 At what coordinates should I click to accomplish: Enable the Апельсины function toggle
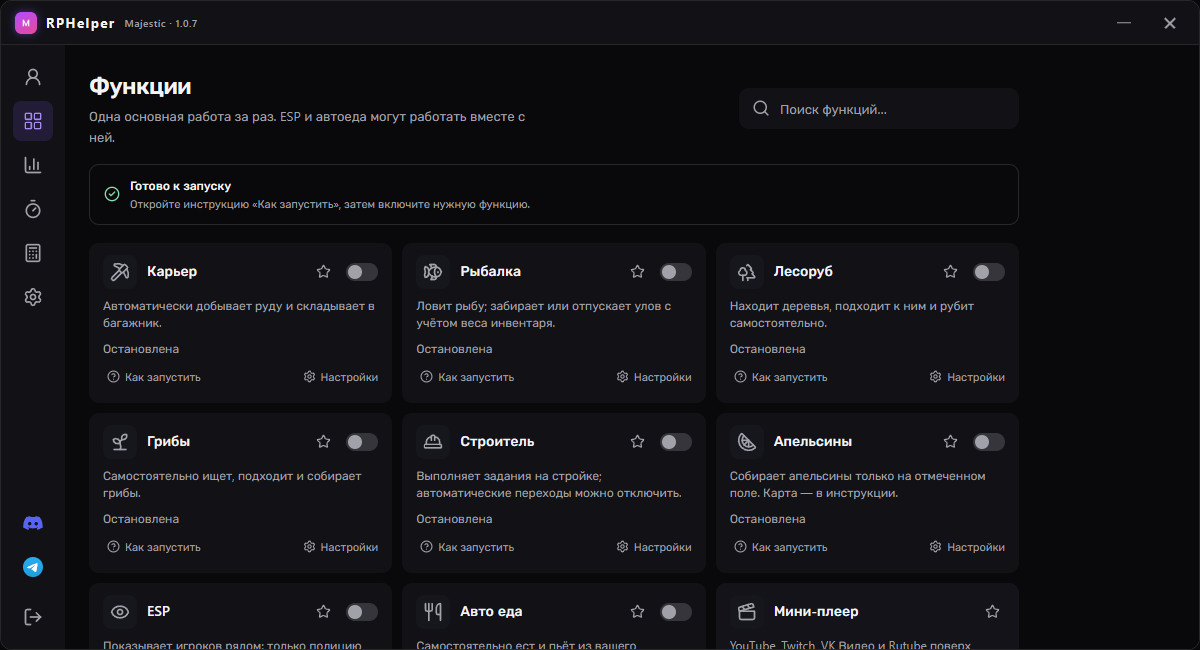(989, 442)
